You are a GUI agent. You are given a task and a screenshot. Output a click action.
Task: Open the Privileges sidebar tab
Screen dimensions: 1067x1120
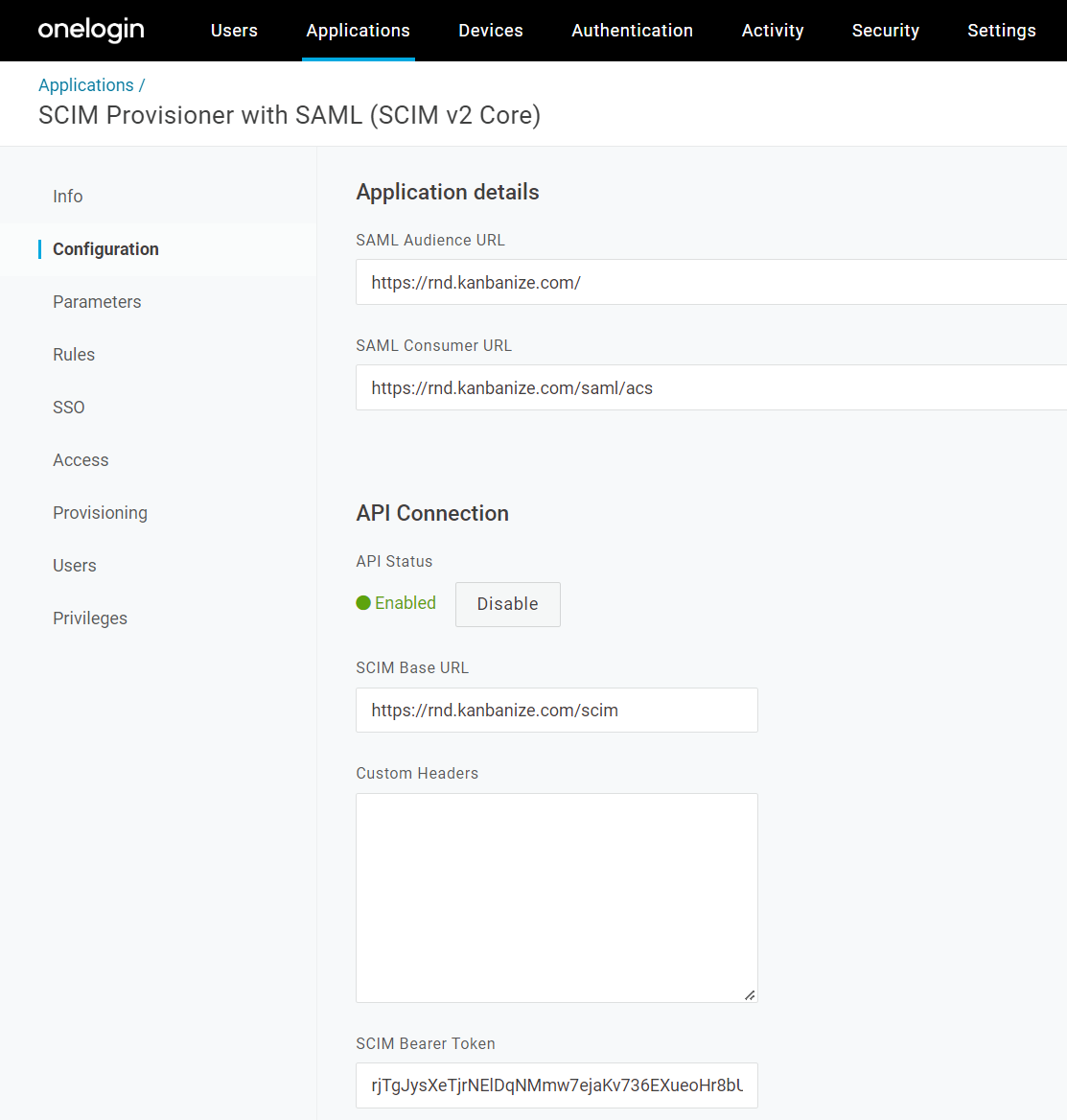90,618
